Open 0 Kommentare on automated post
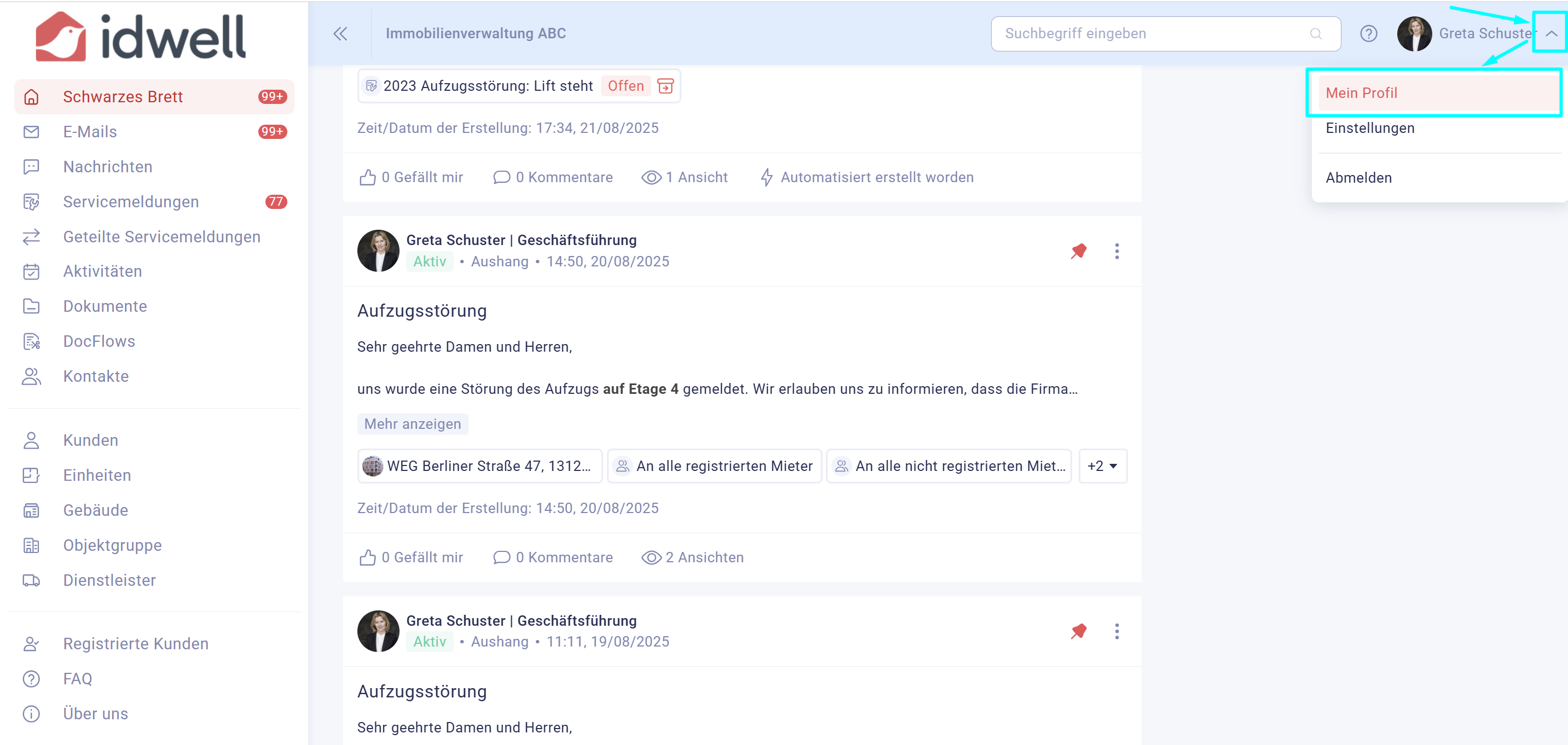1568x745 pixels. coord(553,178)
